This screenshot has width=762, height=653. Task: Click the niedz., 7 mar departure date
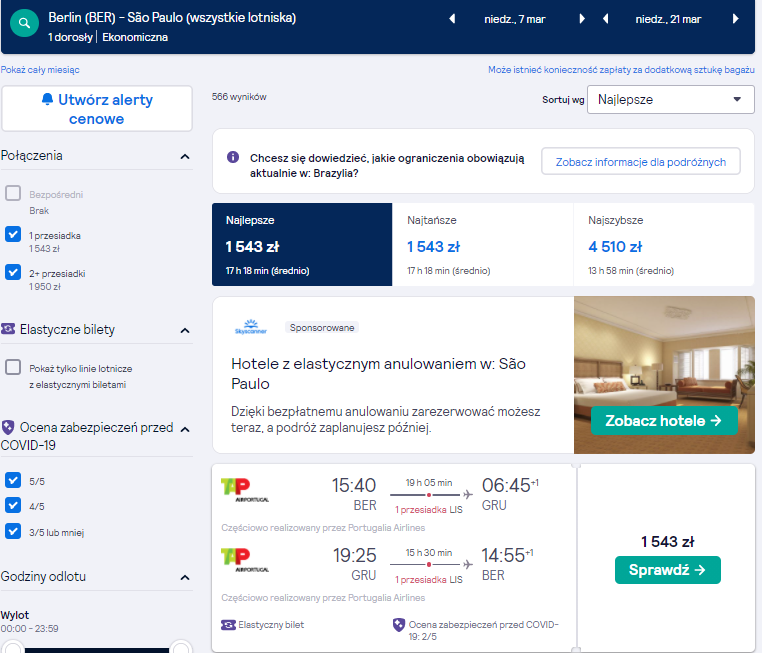(x=515, y=19)
